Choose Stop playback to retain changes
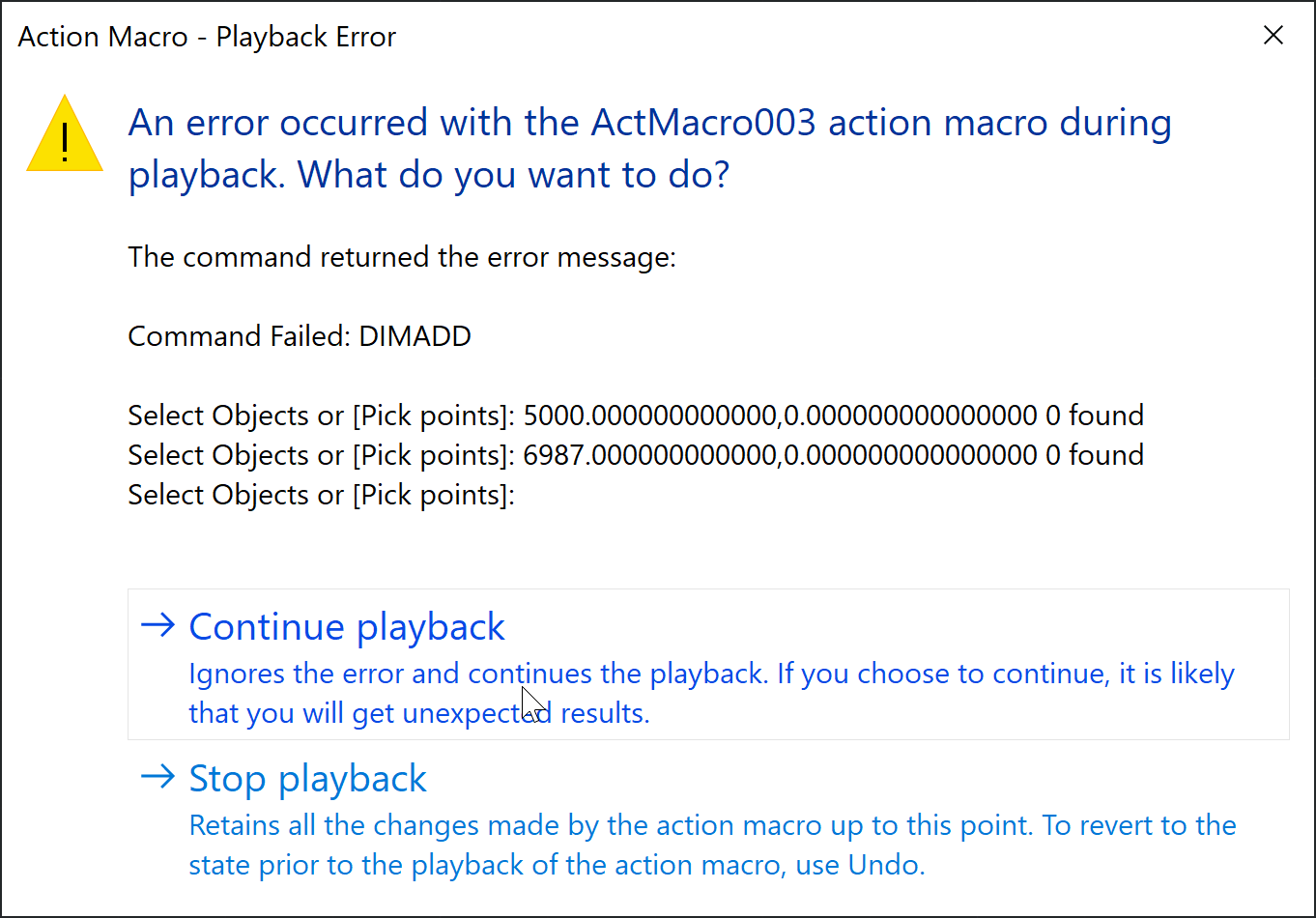This screenshot has width=1316, height=918. 307,778
